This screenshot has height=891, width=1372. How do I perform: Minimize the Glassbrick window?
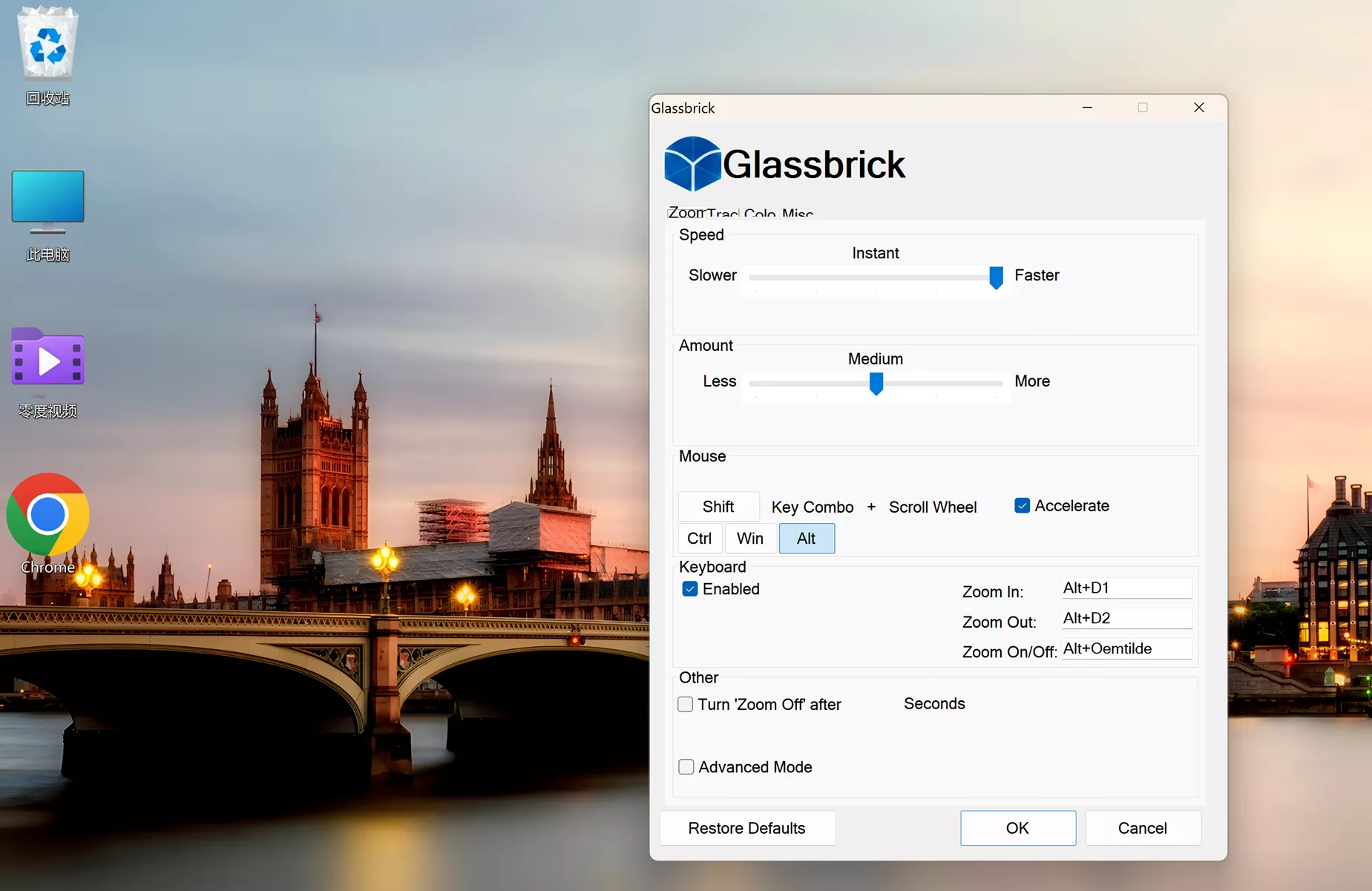1087,108
